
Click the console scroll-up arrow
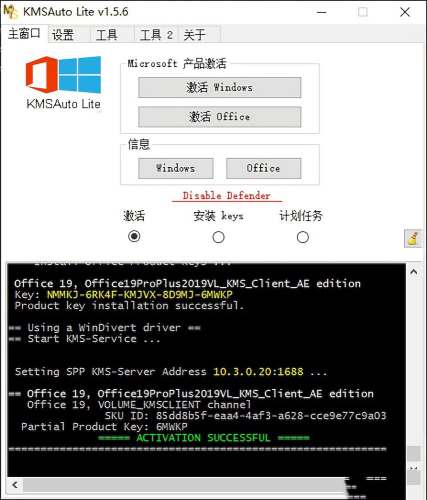point(414,272)
